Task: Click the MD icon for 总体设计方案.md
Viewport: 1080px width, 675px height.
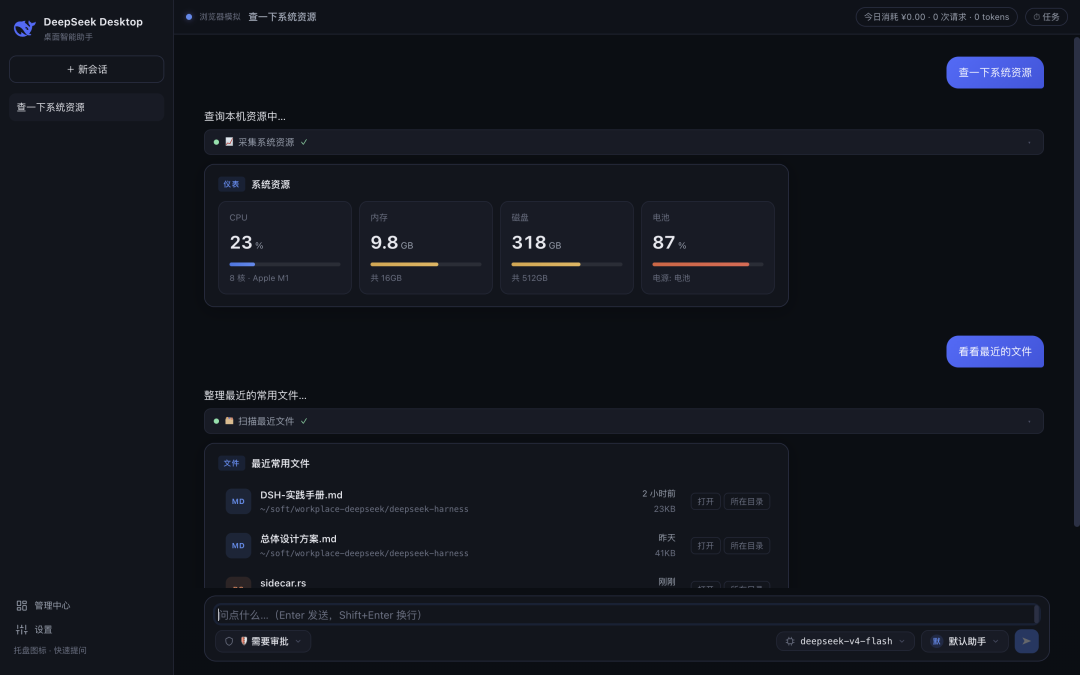Action: [238, 546]
